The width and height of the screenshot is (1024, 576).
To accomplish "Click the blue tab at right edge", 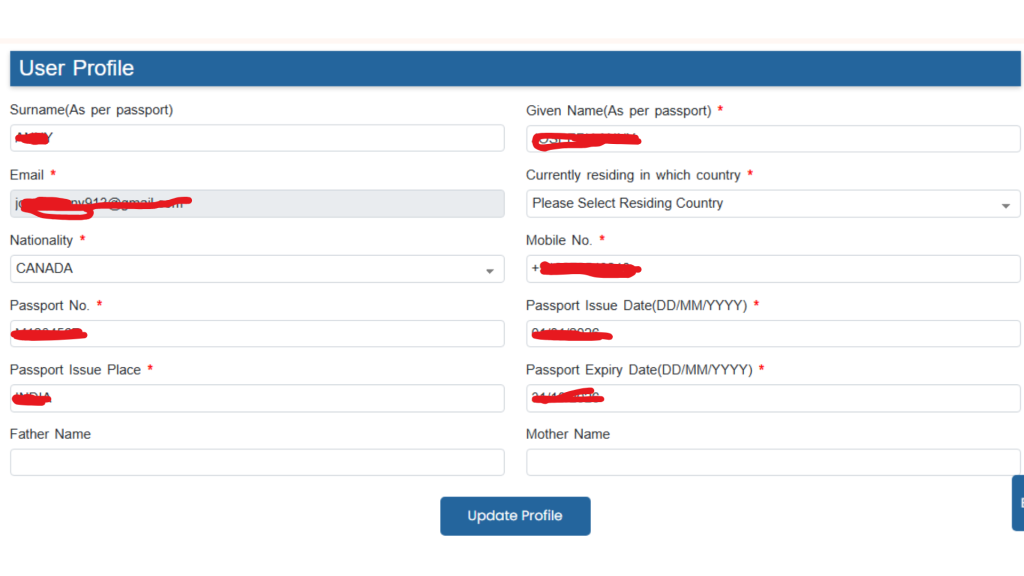I will [1018, 502].
